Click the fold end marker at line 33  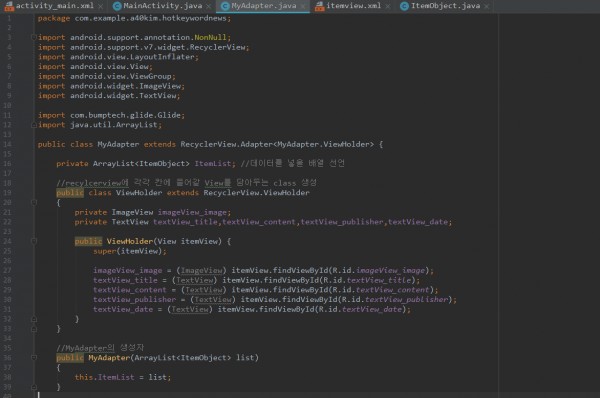tap(34, 329)
